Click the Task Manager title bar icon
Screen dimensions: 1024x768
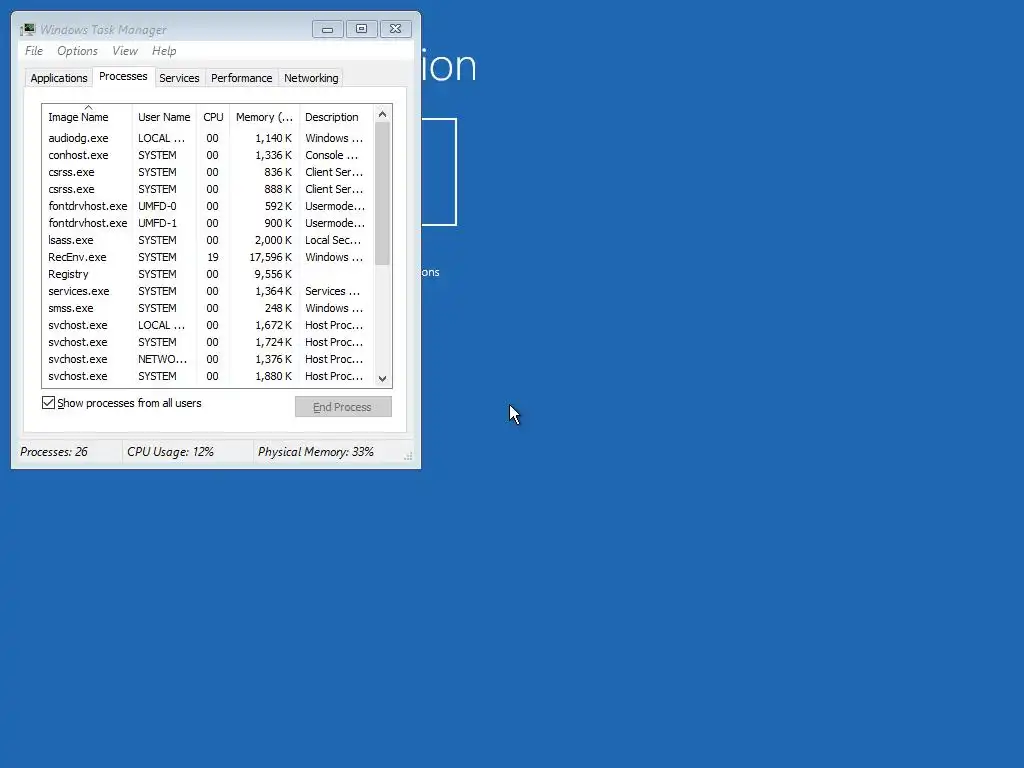(x=27, y=29)
